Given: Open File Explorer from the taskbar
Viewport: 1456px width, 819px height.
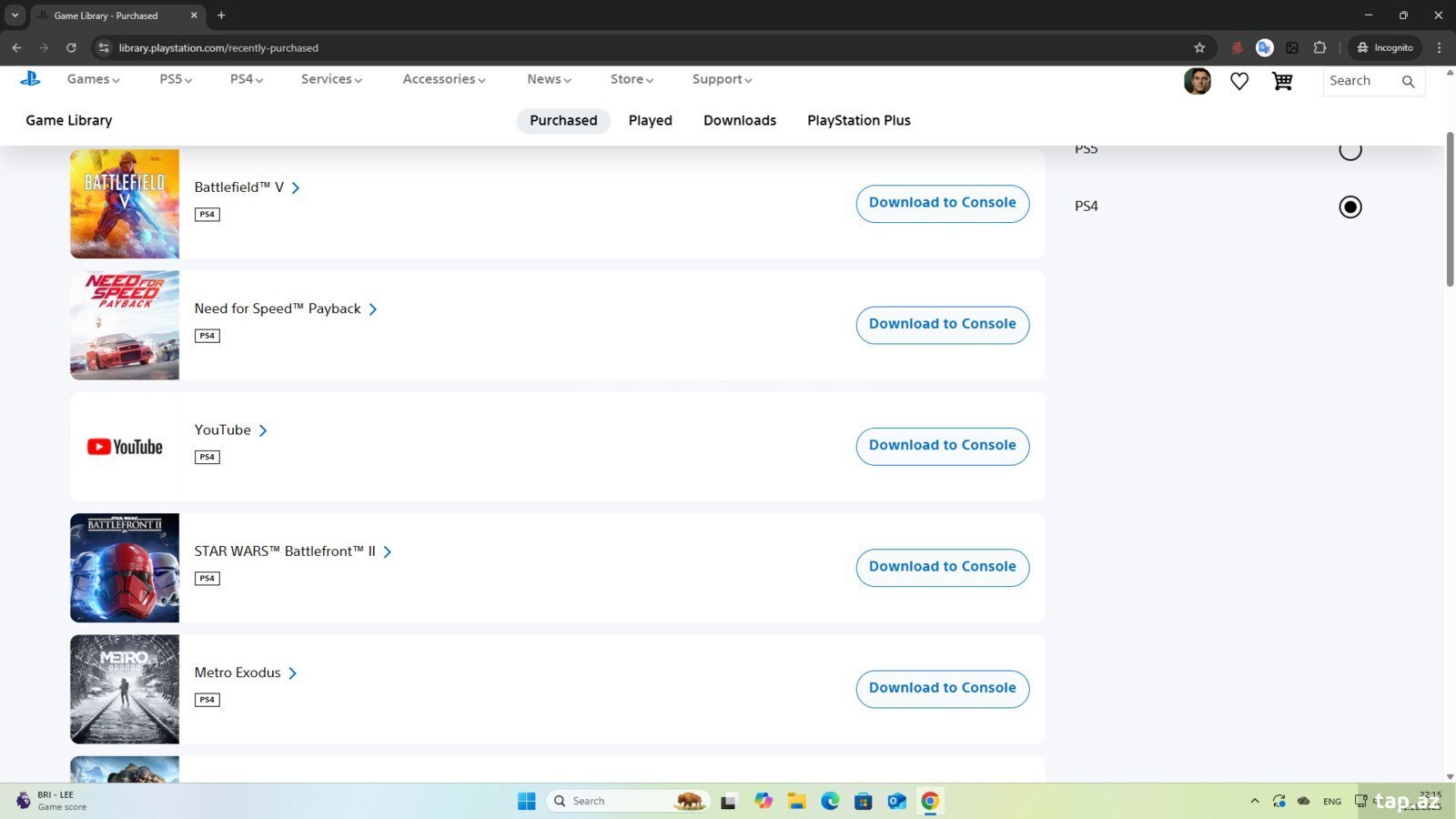Looking at the screenshot, I should pyautogui.click(x=797, y=801).
